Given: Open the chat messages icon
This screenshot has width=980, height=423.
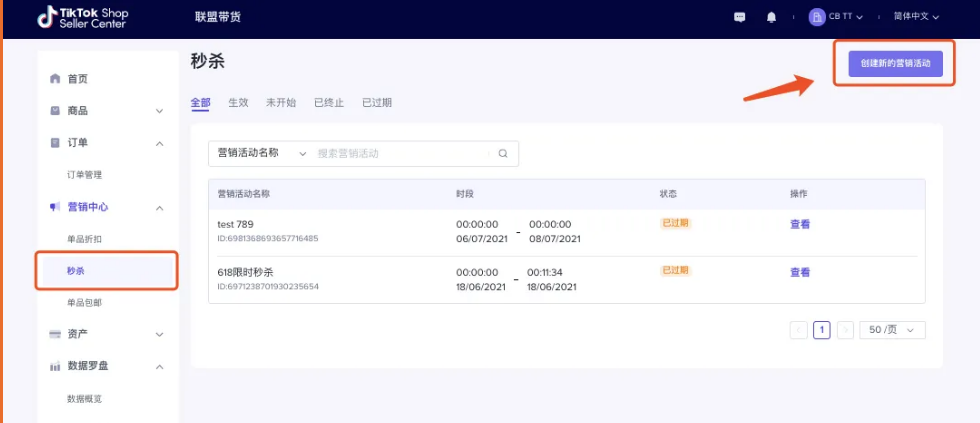Looking at the screenshot, I should click(739, 17).
